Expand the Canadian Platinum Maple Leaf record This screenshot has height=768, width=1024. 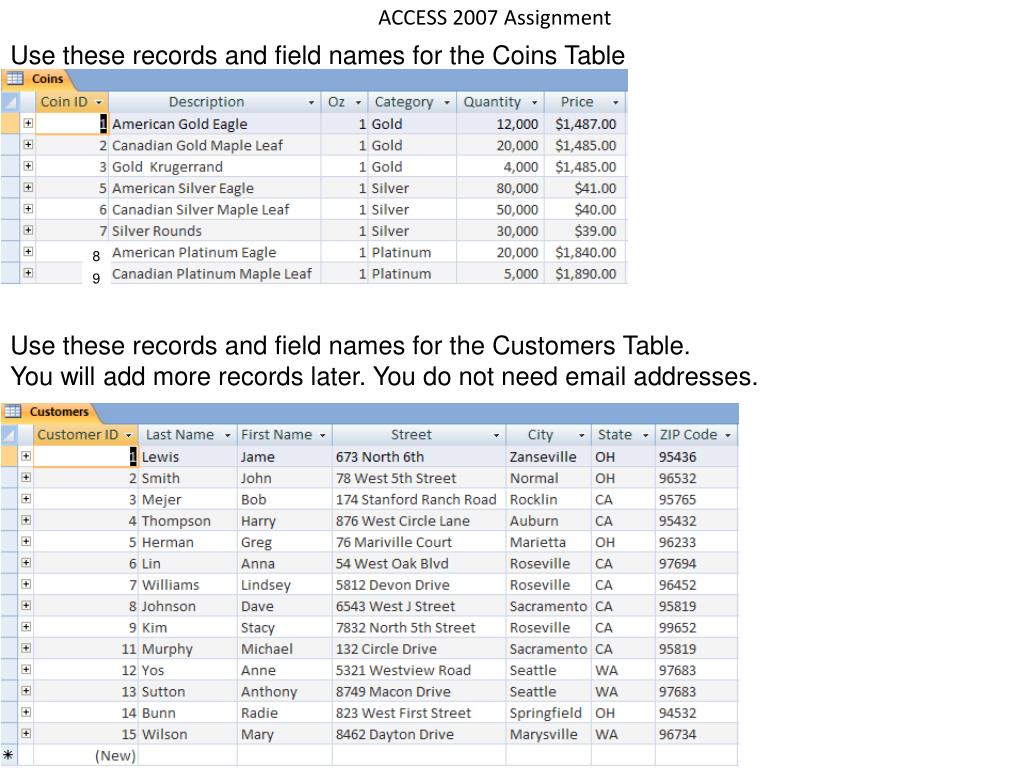(x=28, y=273)
